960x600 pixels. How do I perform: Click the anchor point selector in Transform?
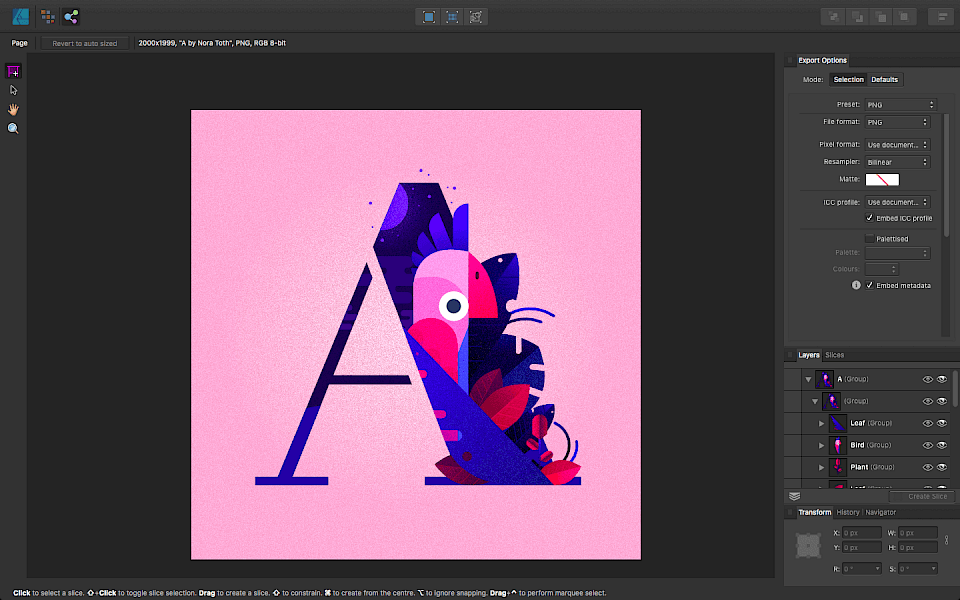coord(808,545)
